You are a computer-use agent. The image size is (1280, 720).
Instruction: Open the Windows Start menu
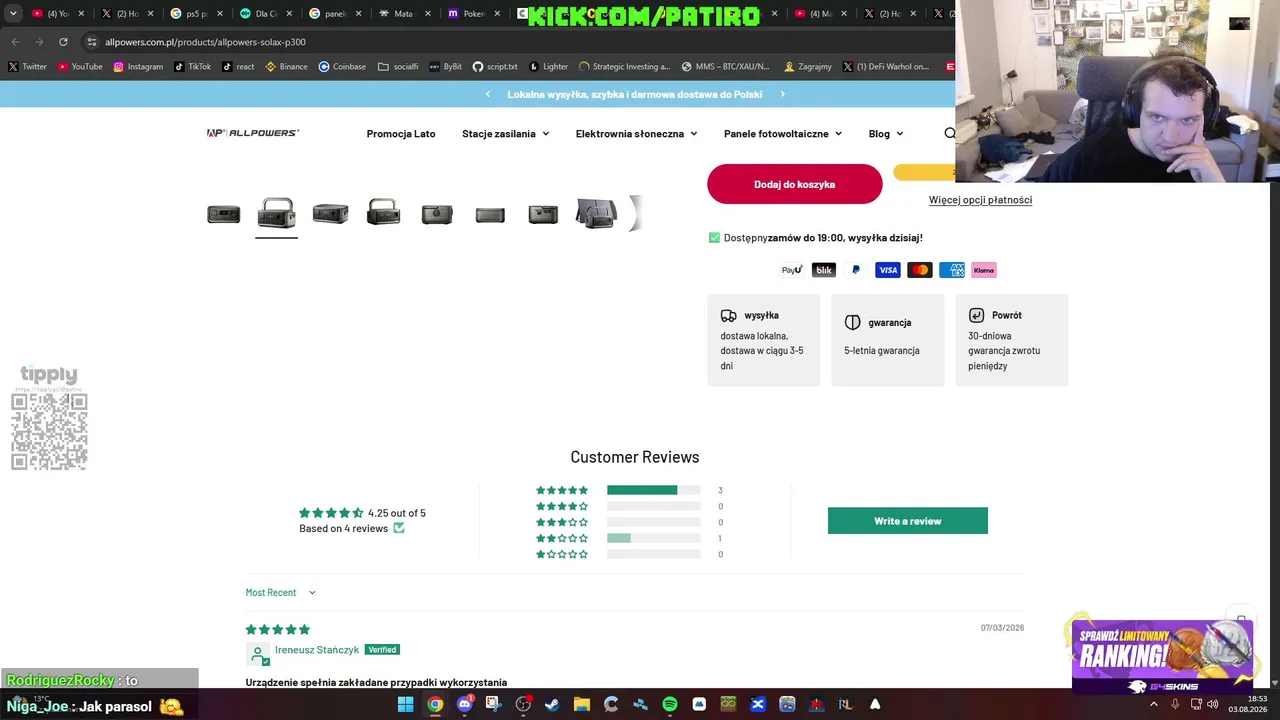(405, 704)
